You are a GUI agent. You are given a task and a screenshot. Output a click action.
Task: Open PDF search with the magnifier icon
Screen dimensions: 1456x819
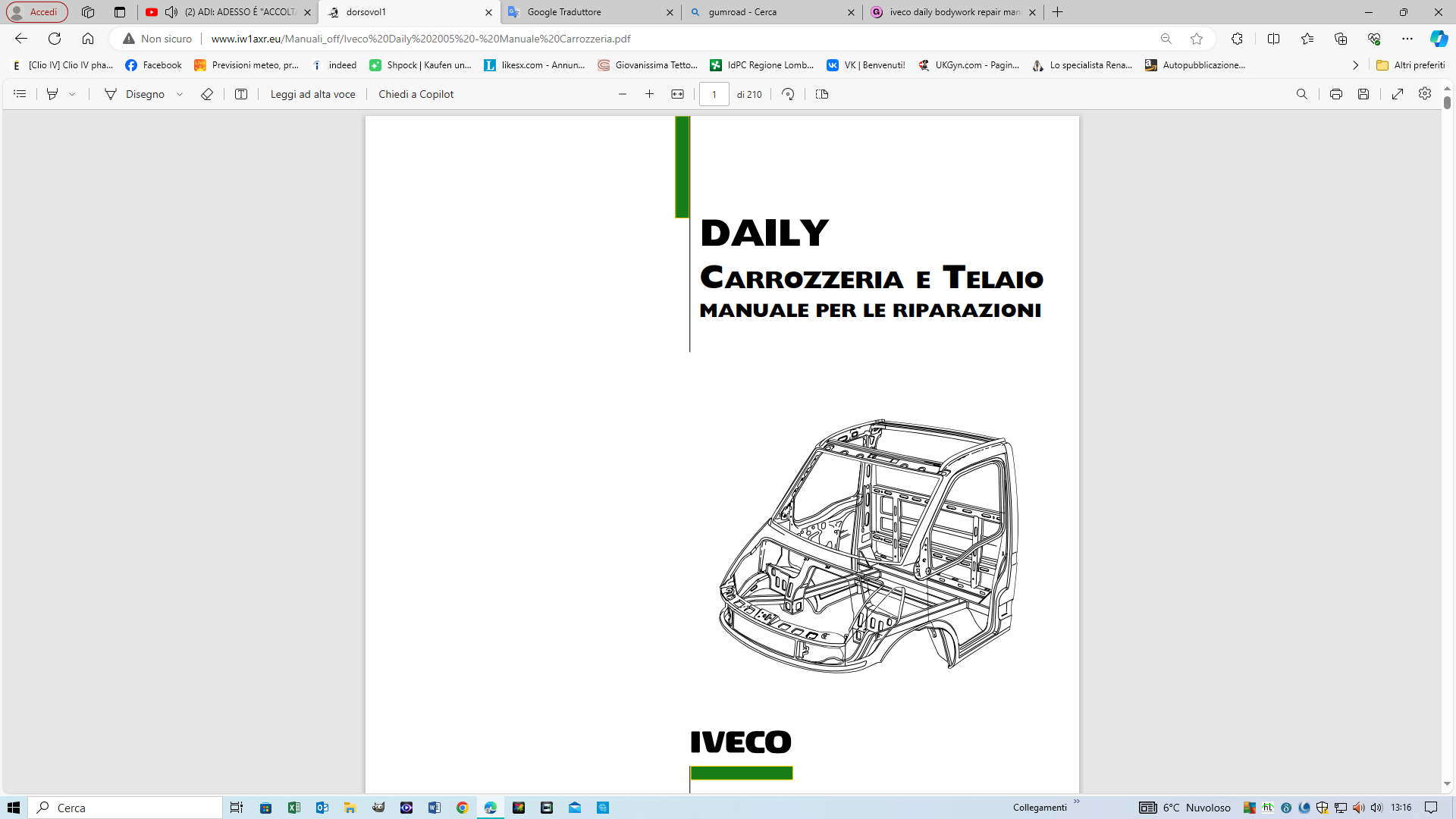coord(1301,94)
